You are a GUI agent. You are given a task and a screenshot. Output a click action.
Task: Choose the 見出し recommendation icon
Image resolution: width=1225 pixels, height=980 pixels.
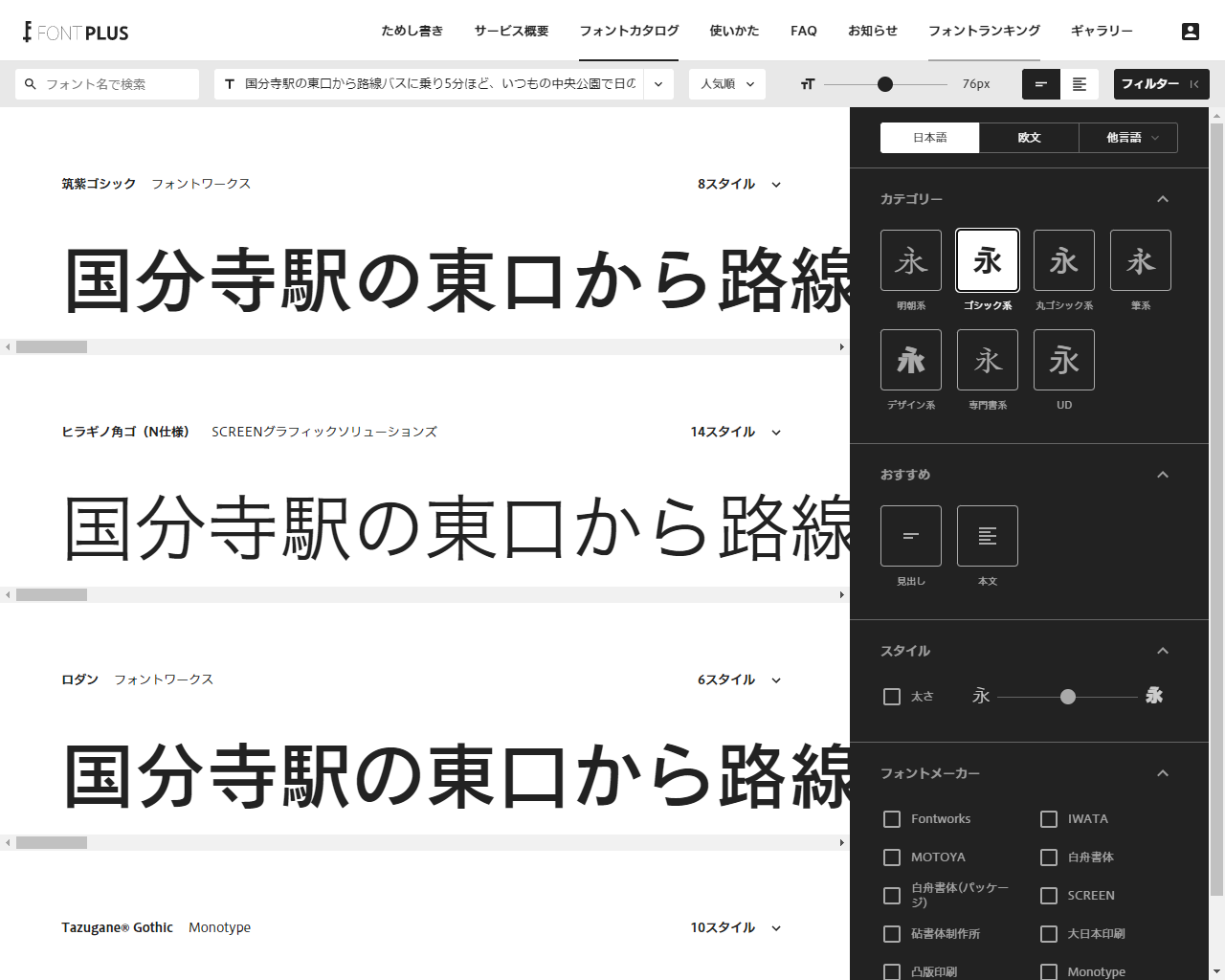910,535
